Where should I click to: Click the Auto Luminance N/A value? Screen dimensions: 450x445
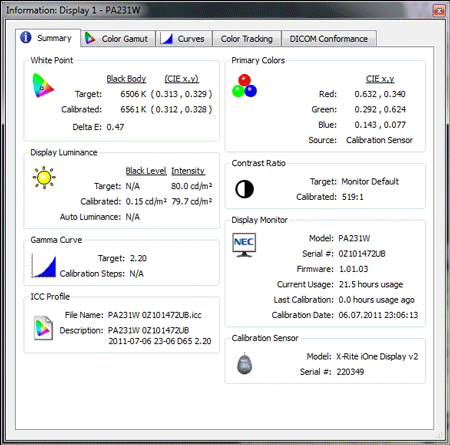point(133,217)
